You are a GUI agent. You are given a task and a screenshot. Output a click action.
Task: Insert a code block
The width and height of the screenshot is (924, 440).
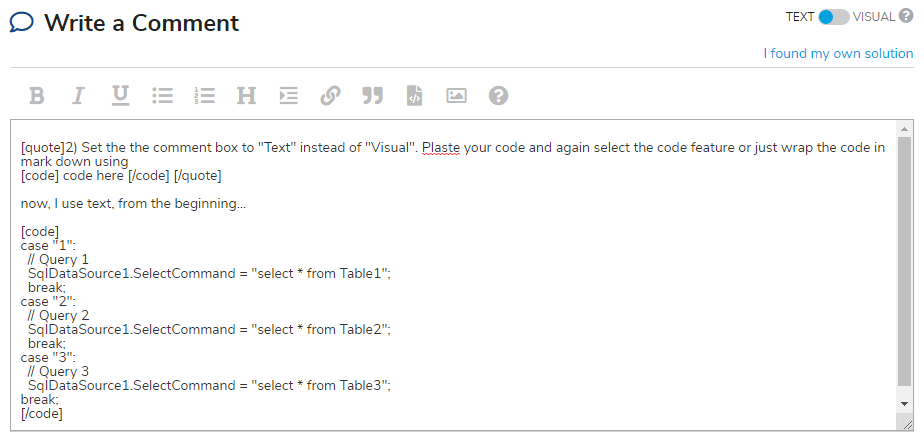pos(414,96)
